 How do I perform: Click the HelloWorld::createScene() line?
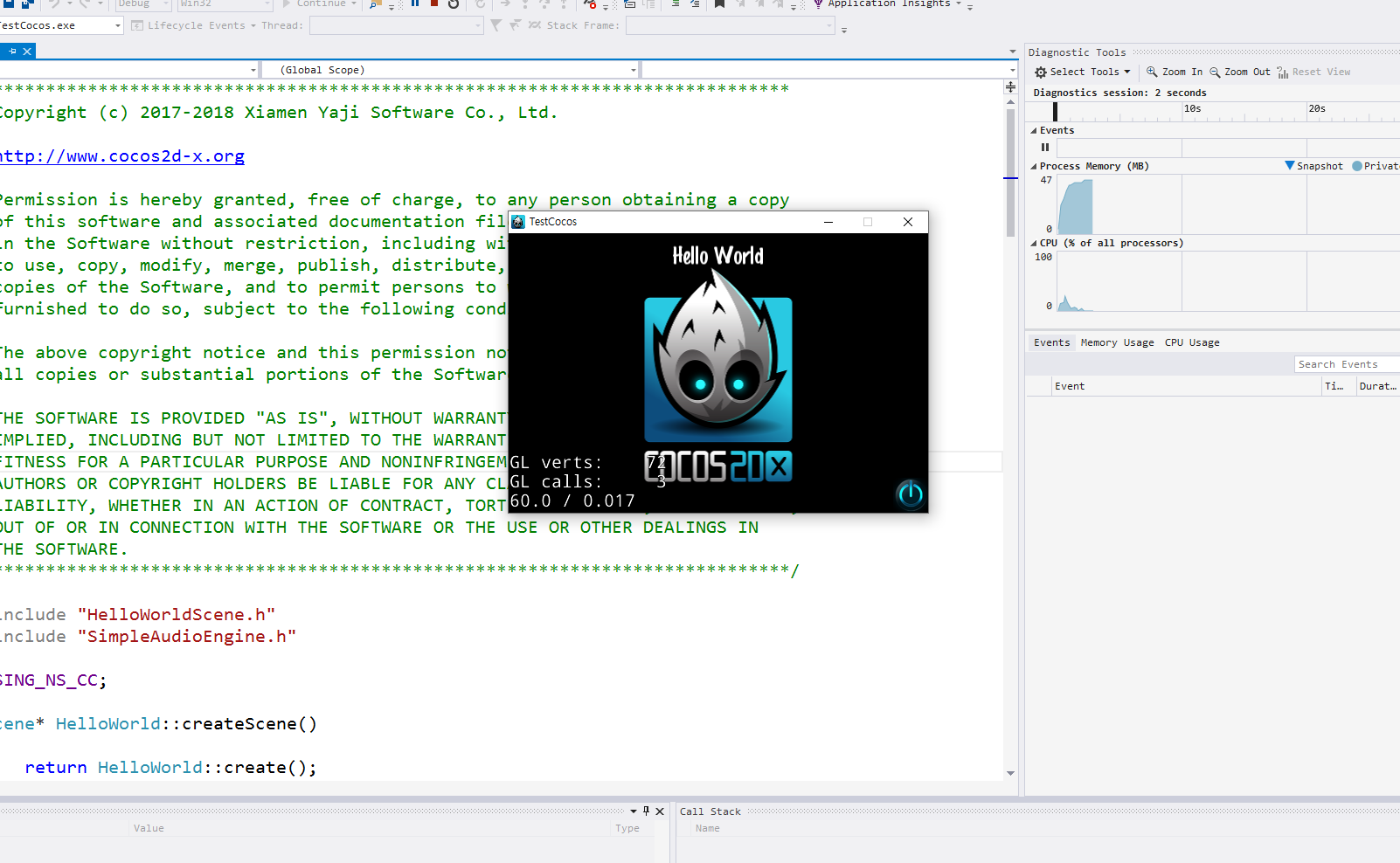[x=158, y=724]
